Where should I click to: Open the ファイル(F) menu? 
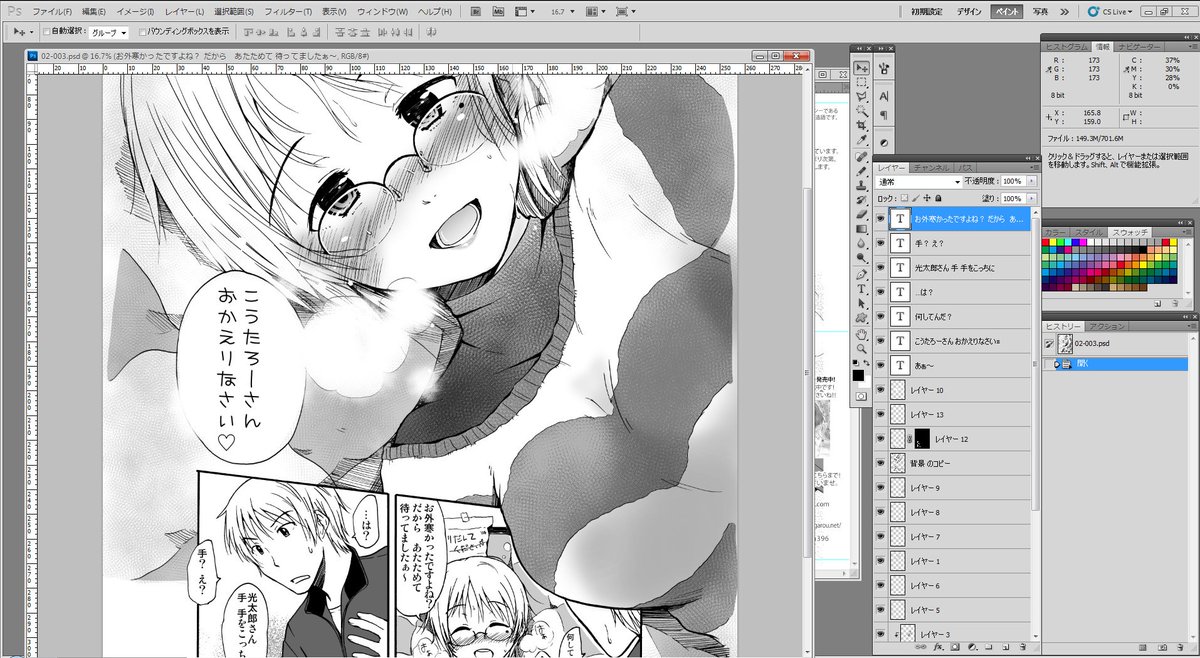pos(52,11)
